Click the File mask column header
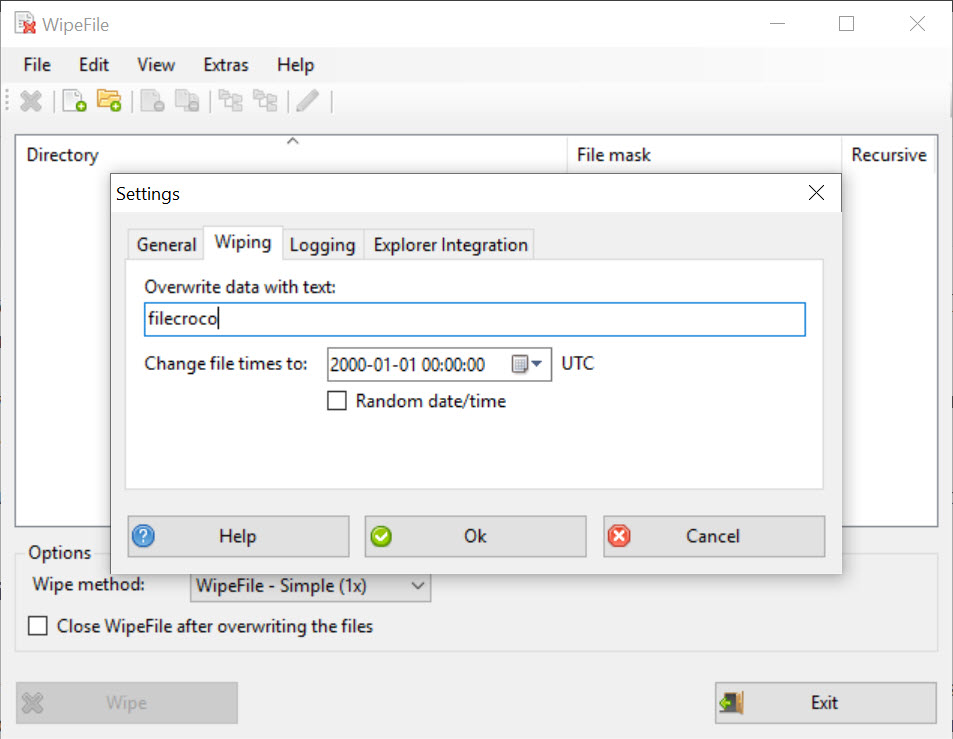The height and width of the screenshot is (739, 953). pos(704,155)
